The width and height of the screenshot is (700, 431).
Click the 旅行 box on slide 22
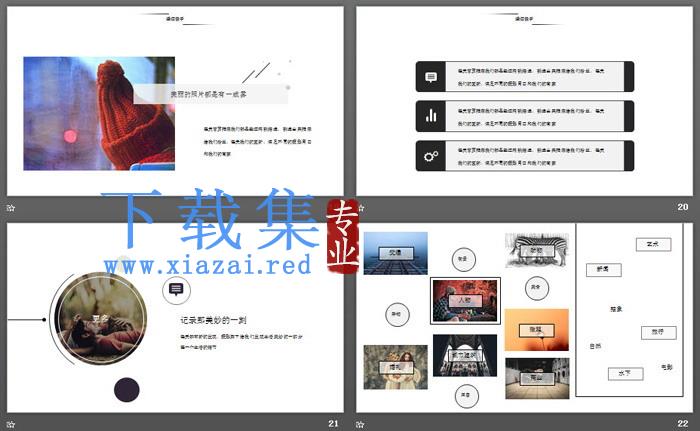[x=658, y=333]
